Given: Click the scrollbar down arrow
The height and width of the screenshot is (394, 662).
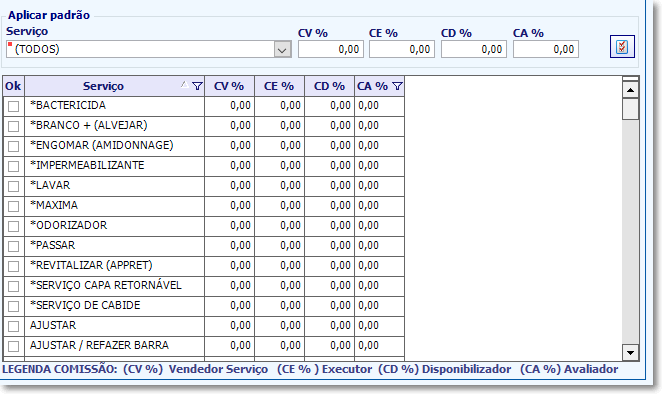Looking at the screenshot, I should (x=630, y=353).
